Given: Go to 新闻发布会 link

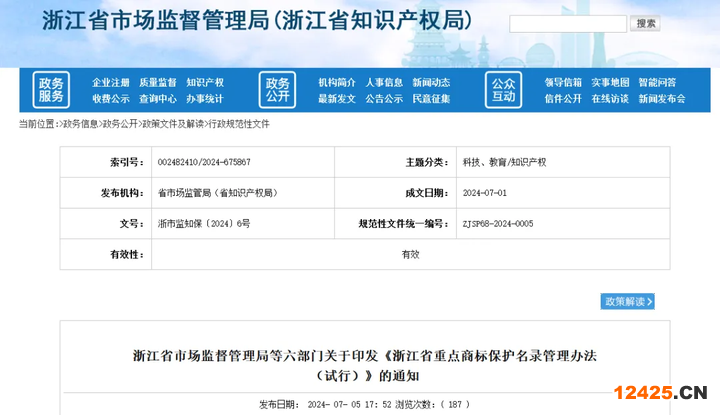Looking at the screenshot, I should (661, 99).
